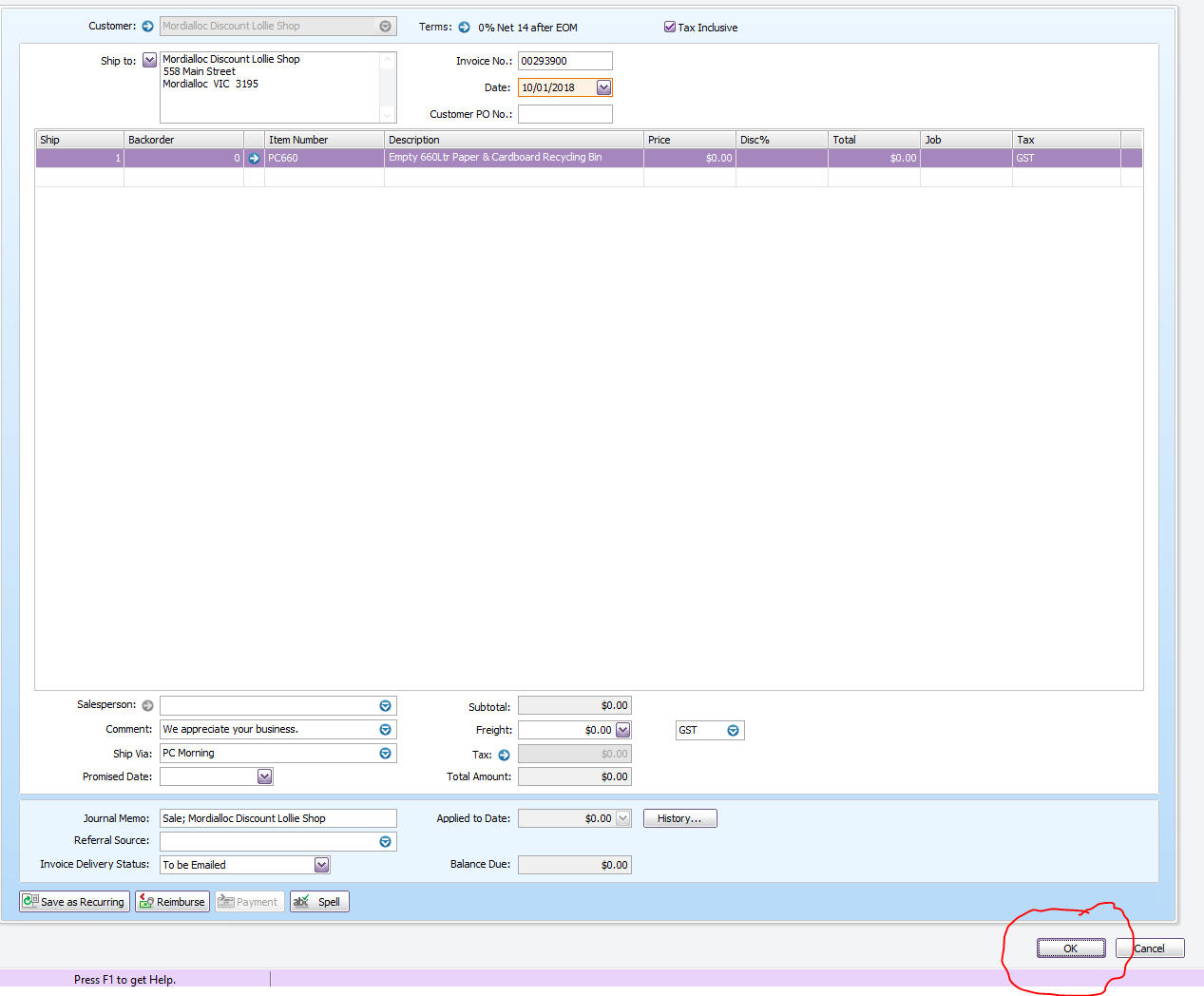The width and height of the screenshot is (1204, 996).
Task: Click Save as Recurring
Action: click(74, 902)
